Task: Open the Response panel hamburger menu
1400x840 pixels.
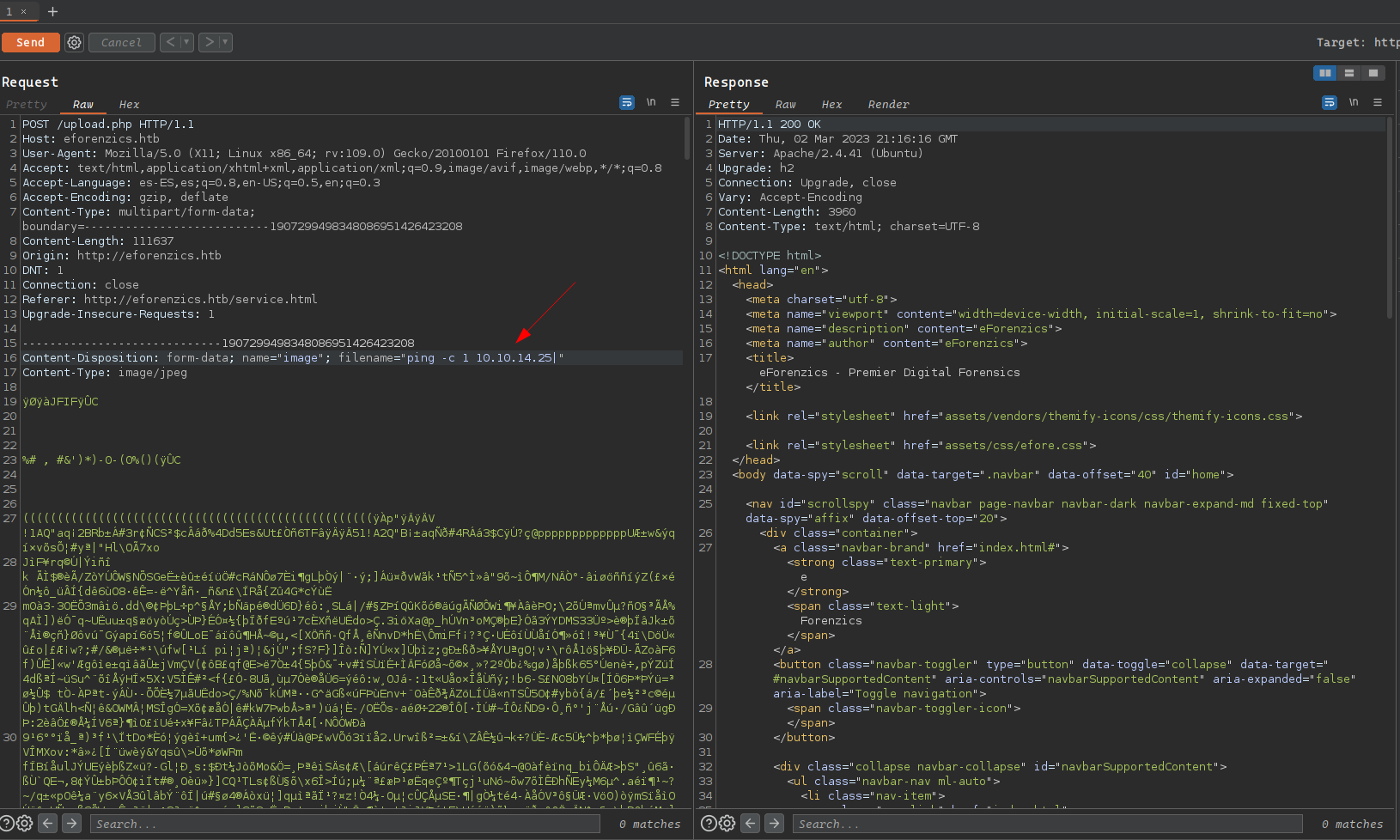Action: tap(1378, 102)
